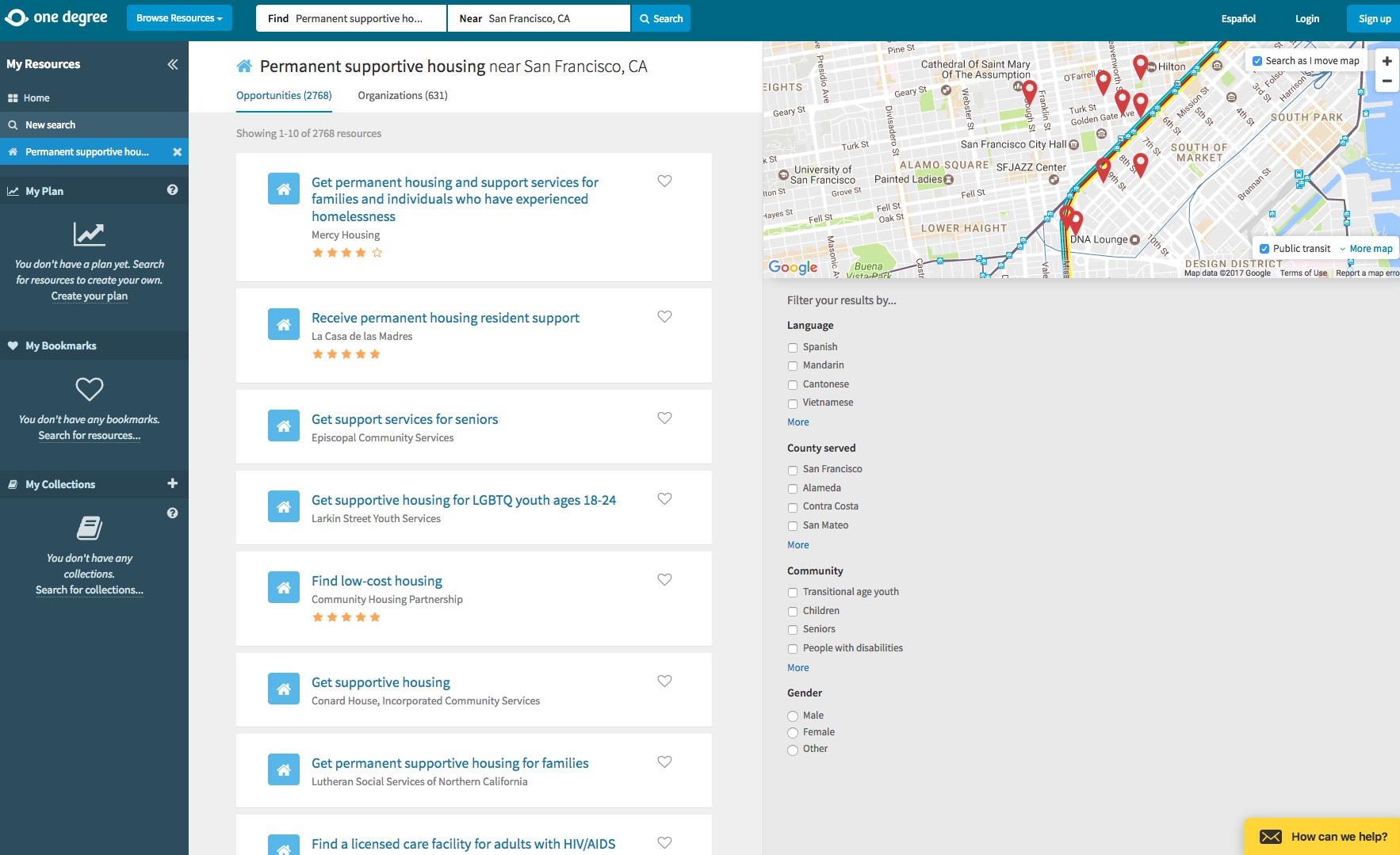Click Search for collections link

tap(90, 590)
